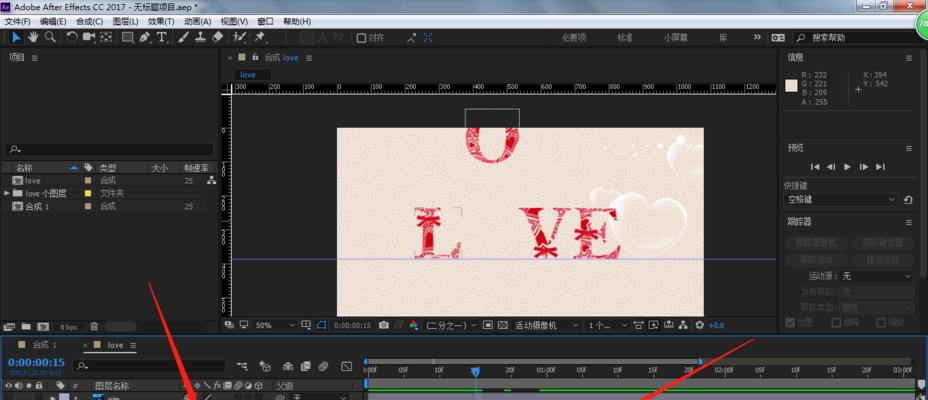This screenshot has height=400, width=928.
Task: Click the Play button in 预览 panel
Action: [x=848, y=167]
